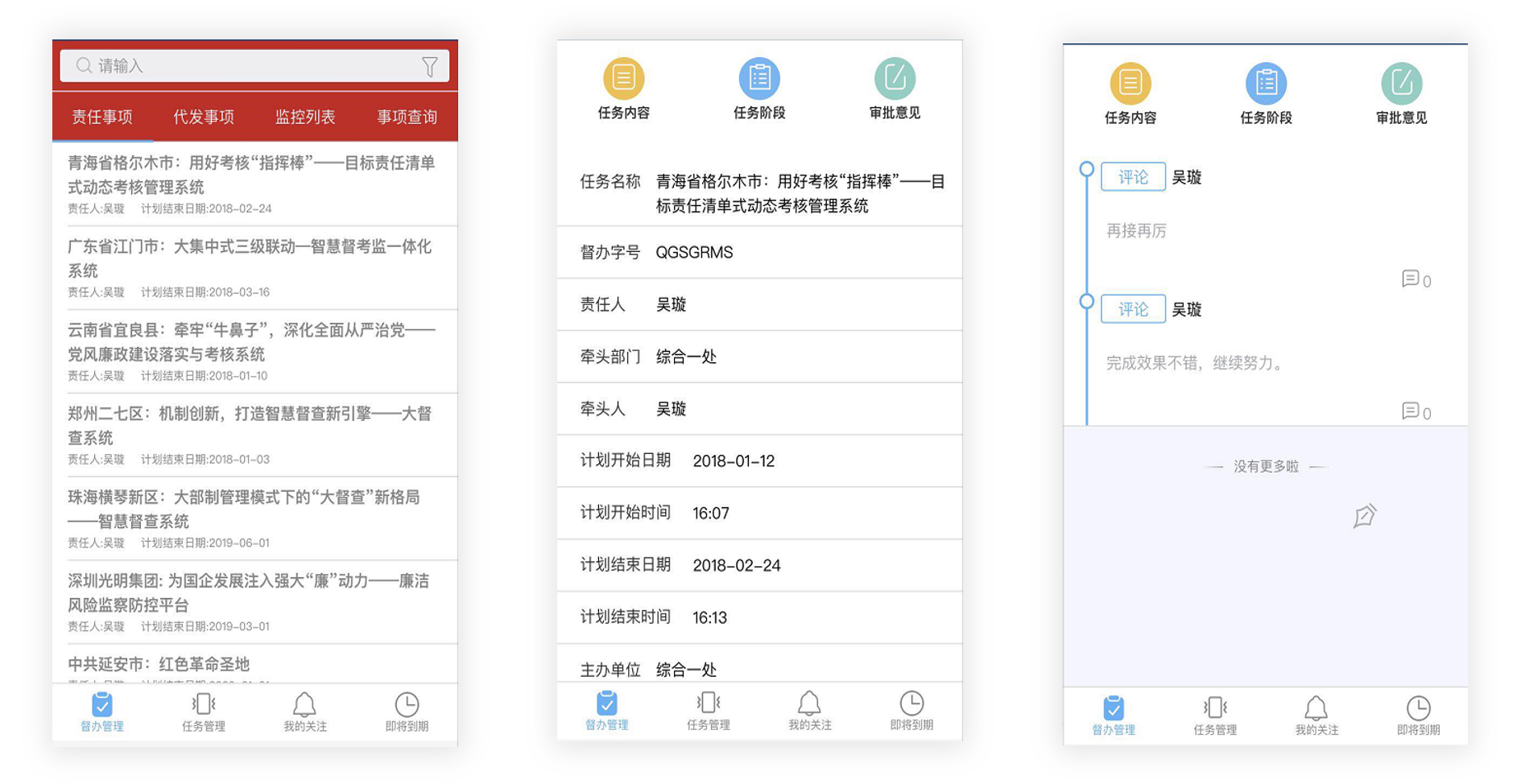Open the 监控列表 tab

[305, 117]
